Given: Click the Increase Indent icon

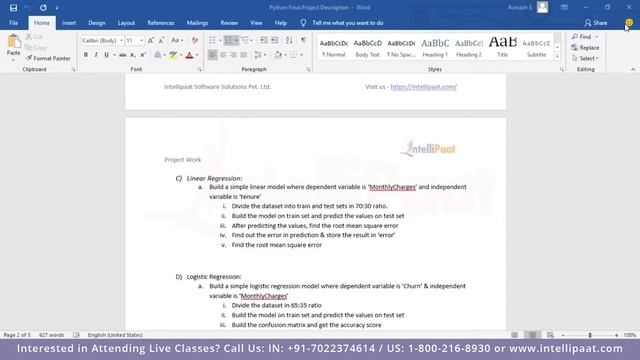Looking at the screenshot, I should (275, 40).
